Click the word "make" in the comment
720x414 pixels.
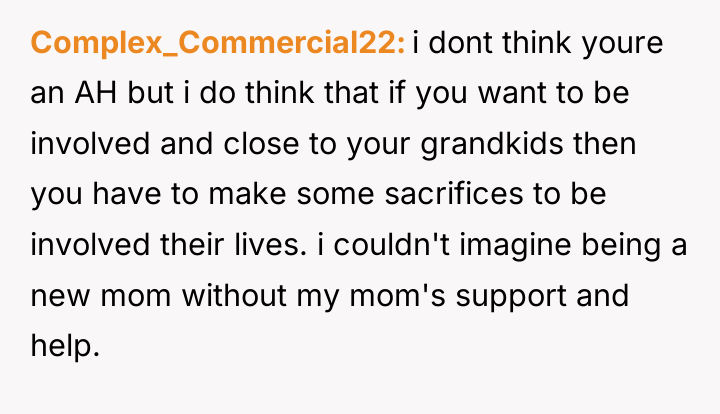coord(247,194)
